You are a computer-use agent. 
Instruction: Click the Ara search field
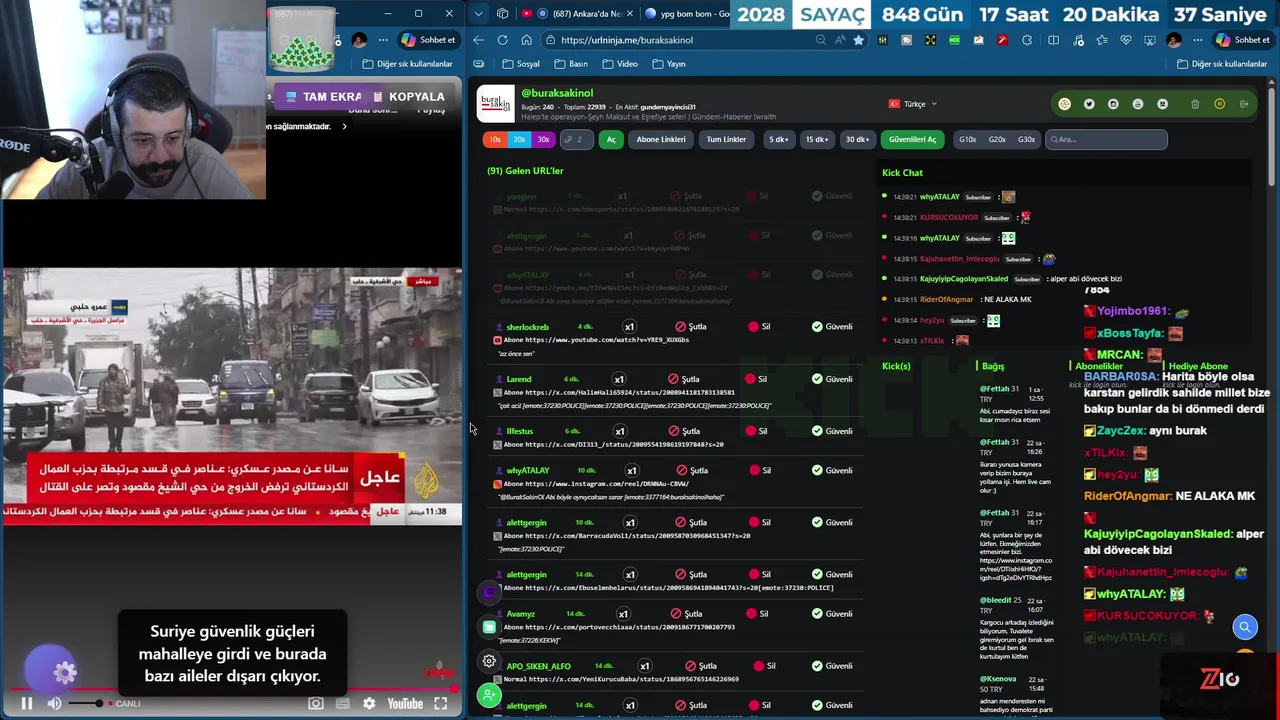tap(1106, 139)
